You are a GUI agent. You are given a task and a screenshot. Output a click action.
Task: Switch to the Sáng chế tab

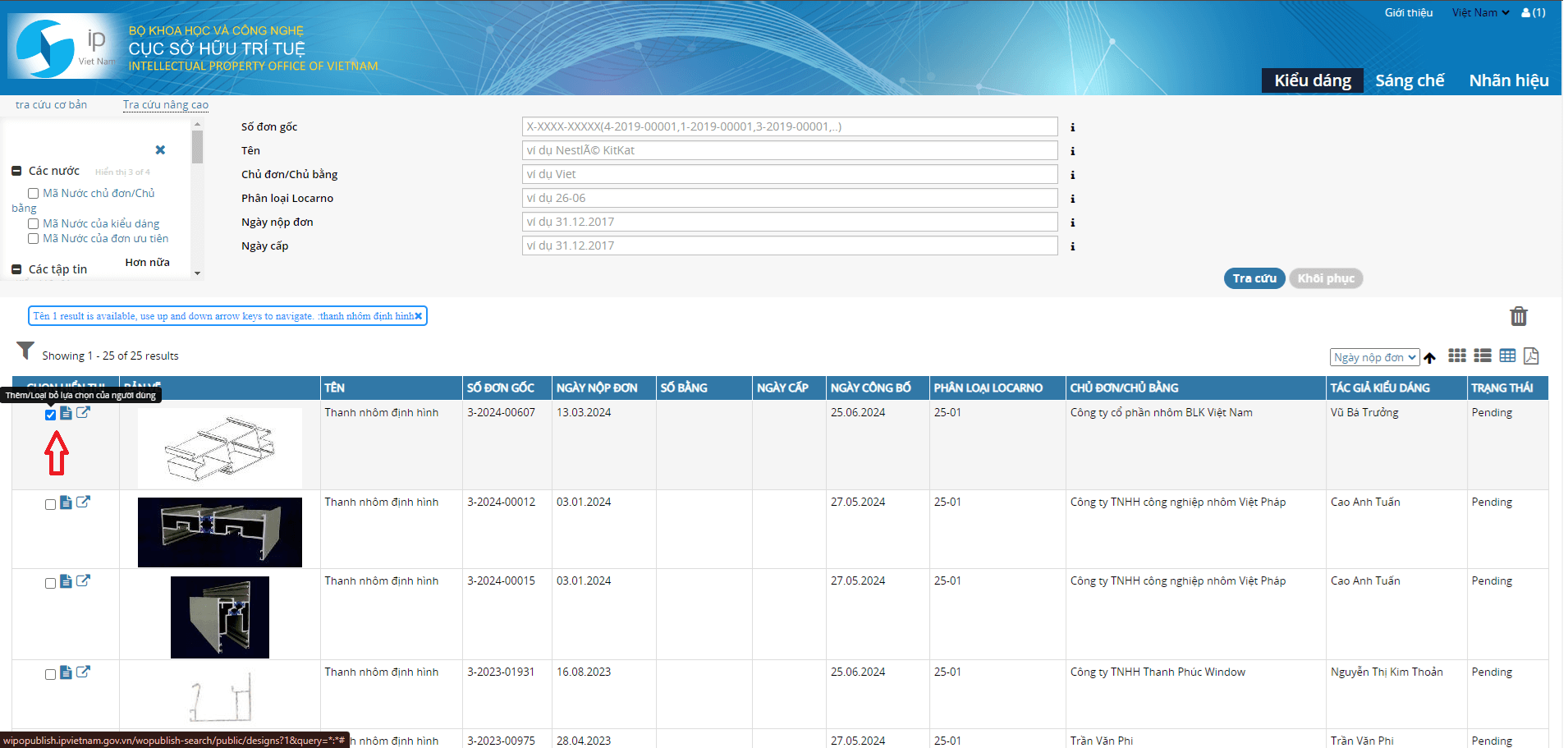(1409, 80)
